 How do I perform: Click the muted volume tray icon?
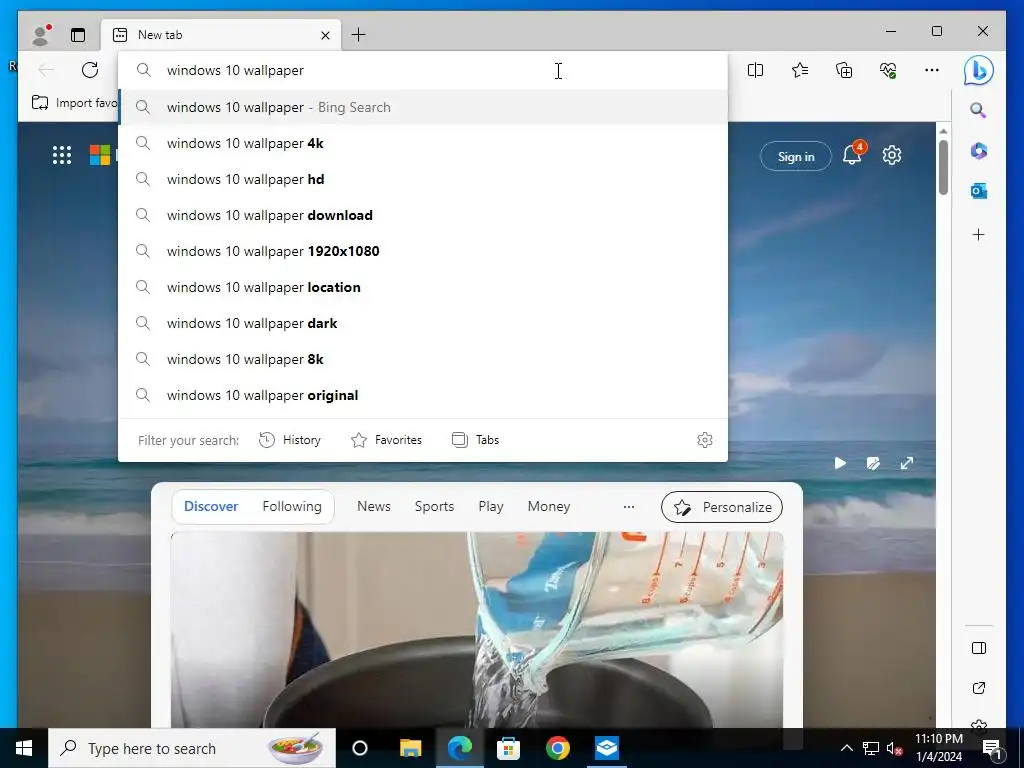click(894, 748)
